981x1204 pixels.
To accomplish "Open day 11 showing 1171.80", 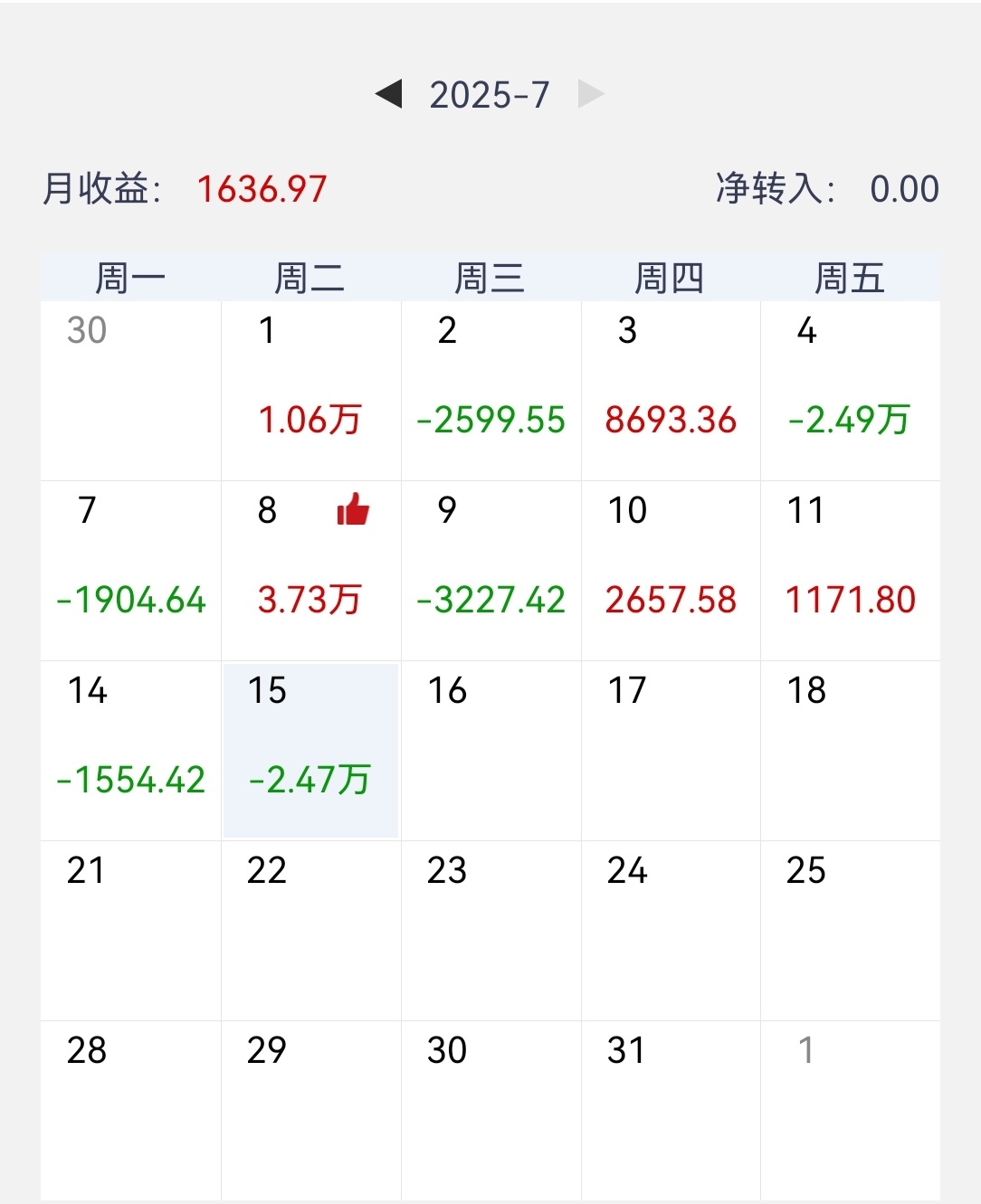I will pos(851,571).
